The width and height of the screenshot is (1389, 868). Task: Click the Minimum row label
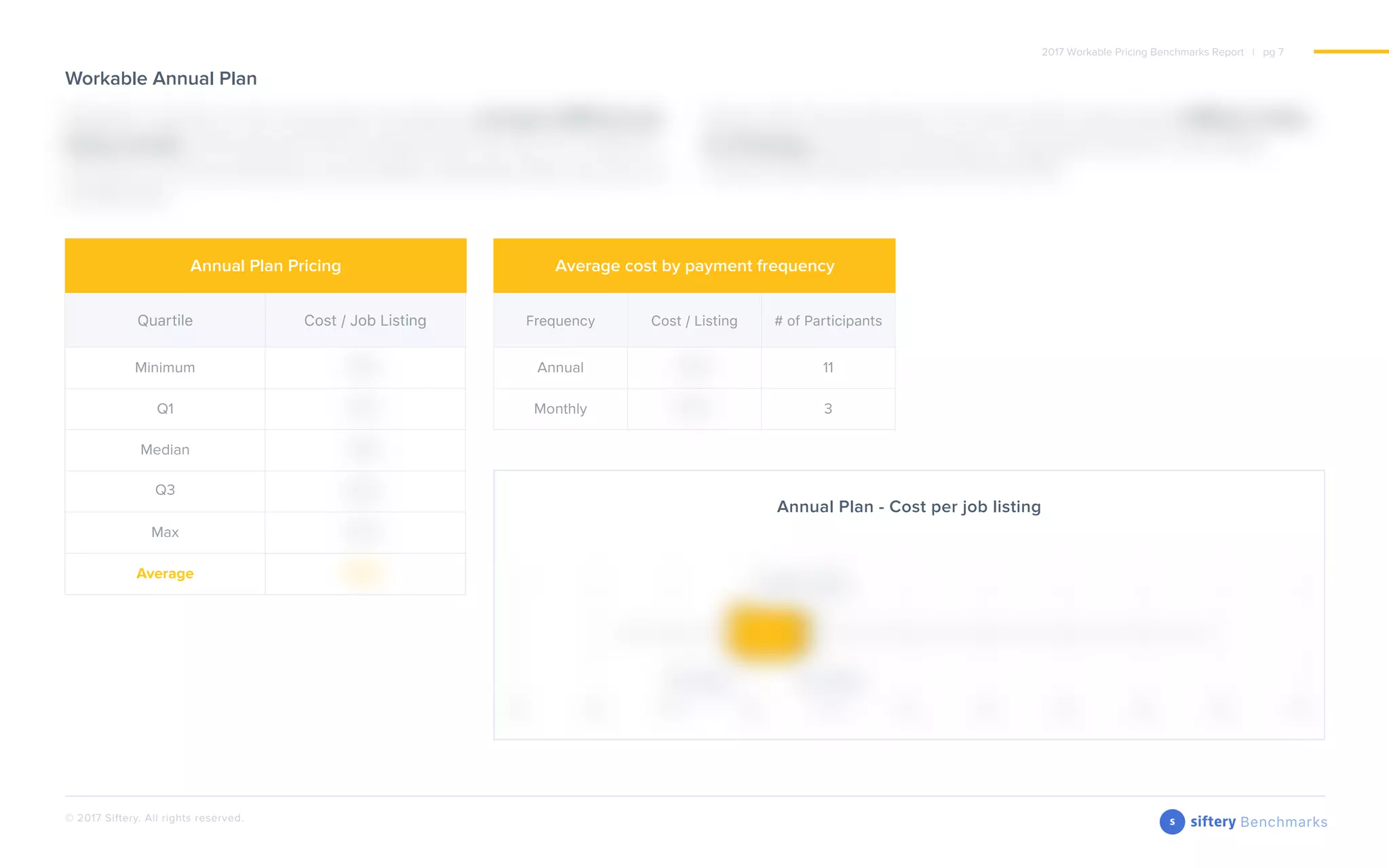[165, 368]
